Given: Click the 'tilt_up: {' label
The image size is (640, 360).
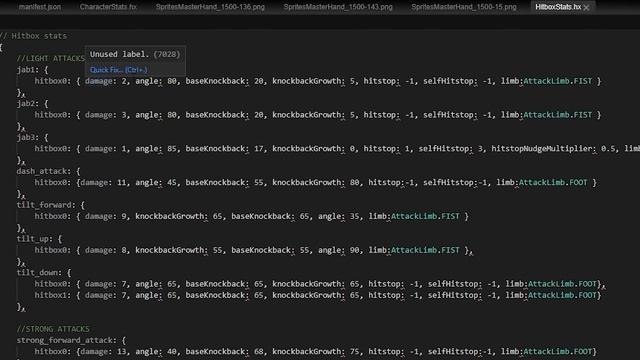Looking at the screenshot, I should click(39, 239).
